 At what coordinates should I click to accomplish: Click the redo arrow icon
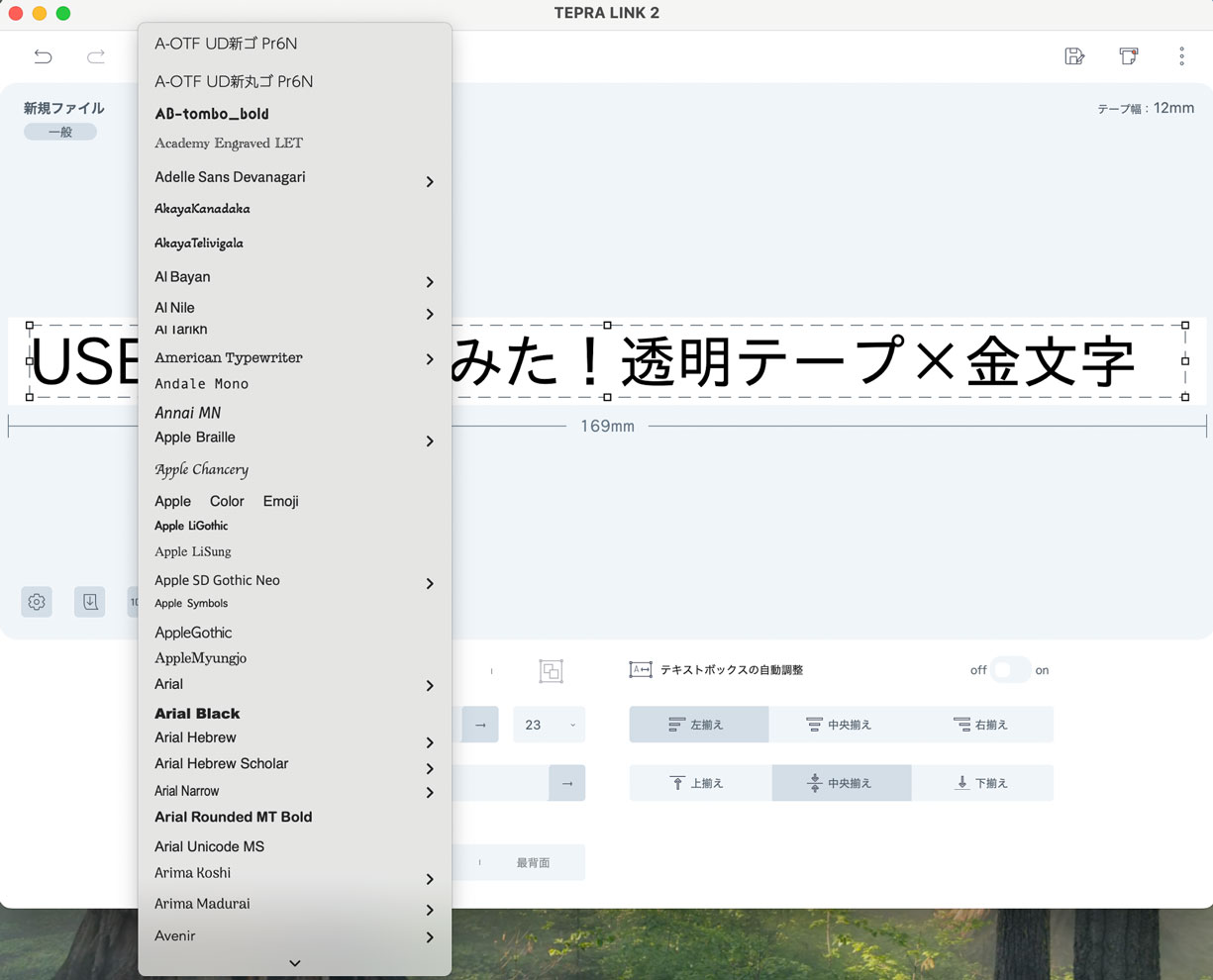click(95, 56)
